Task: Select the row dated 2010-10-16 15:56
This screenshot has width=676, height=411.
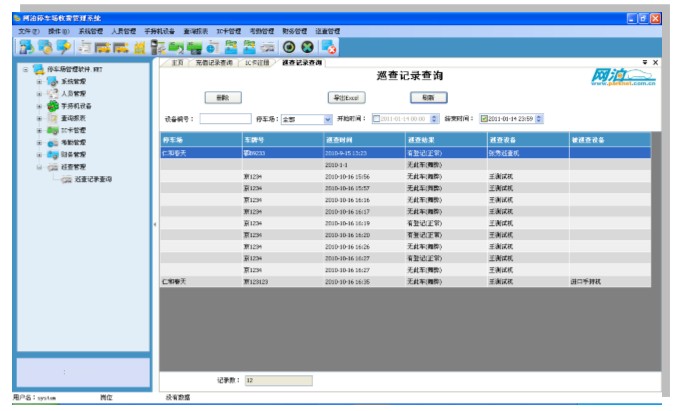Action: coord(405,176)
